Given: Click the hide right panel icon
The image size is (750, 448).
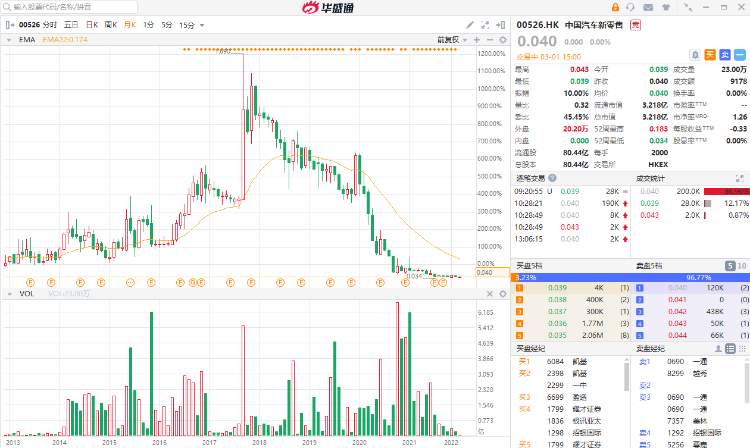Looking at the screenshot, I should 500,25.
